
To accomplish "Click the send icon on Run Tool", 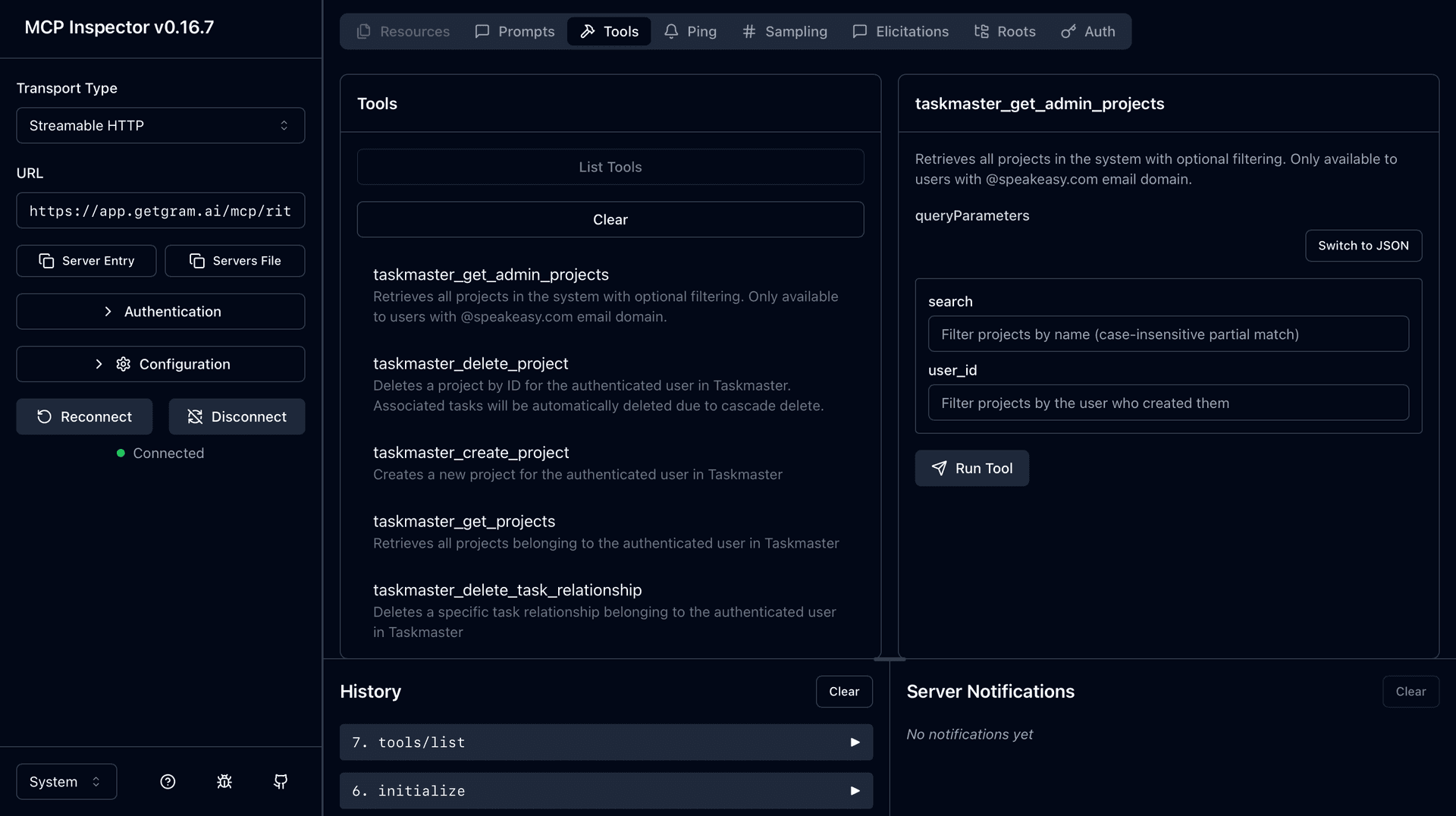I will pos(939,468).
